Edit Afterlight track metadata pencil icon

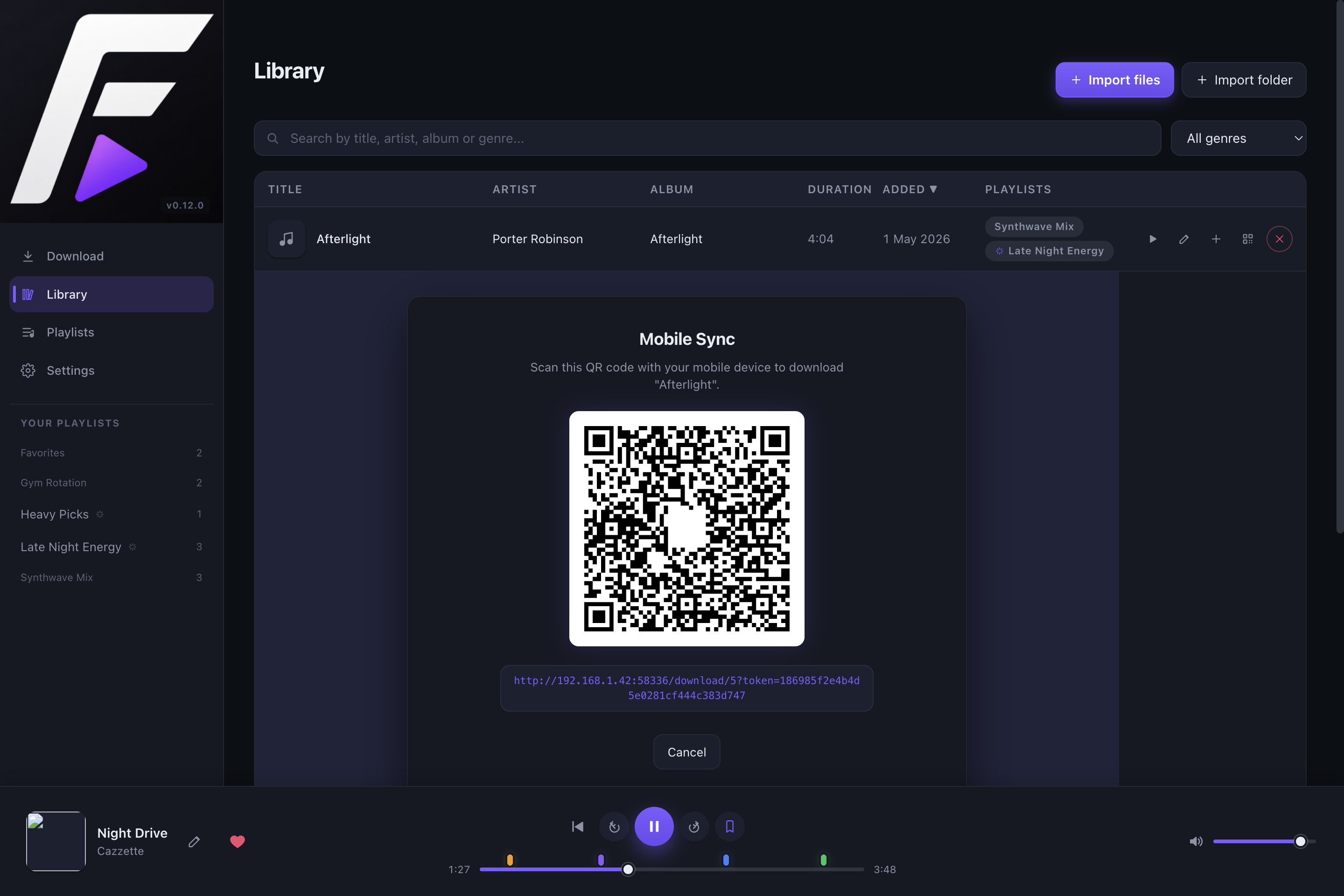(x=1184, y=239)
